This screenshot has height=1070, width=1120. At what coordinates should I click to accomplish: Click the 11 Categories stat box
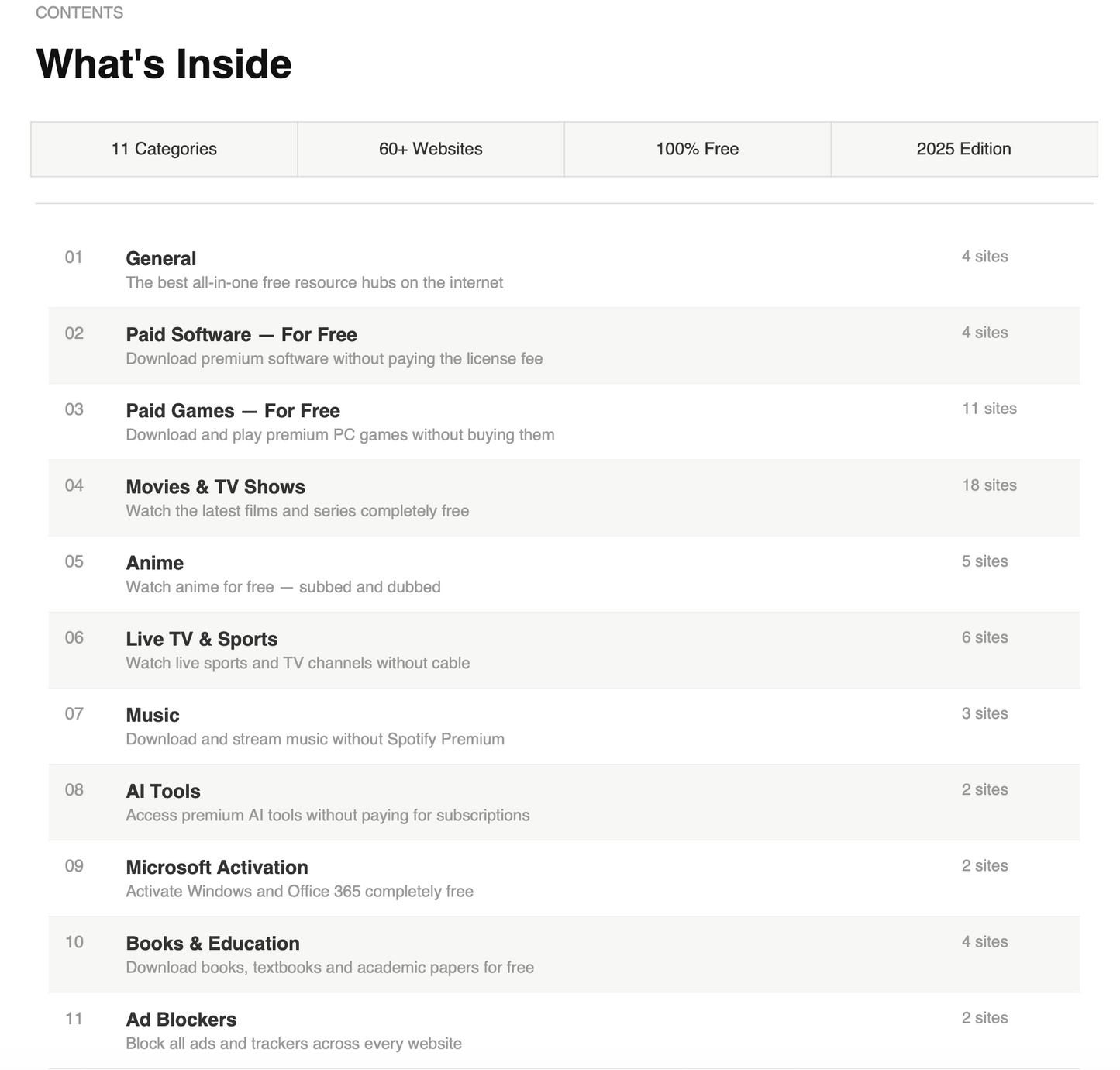(164, 149)
